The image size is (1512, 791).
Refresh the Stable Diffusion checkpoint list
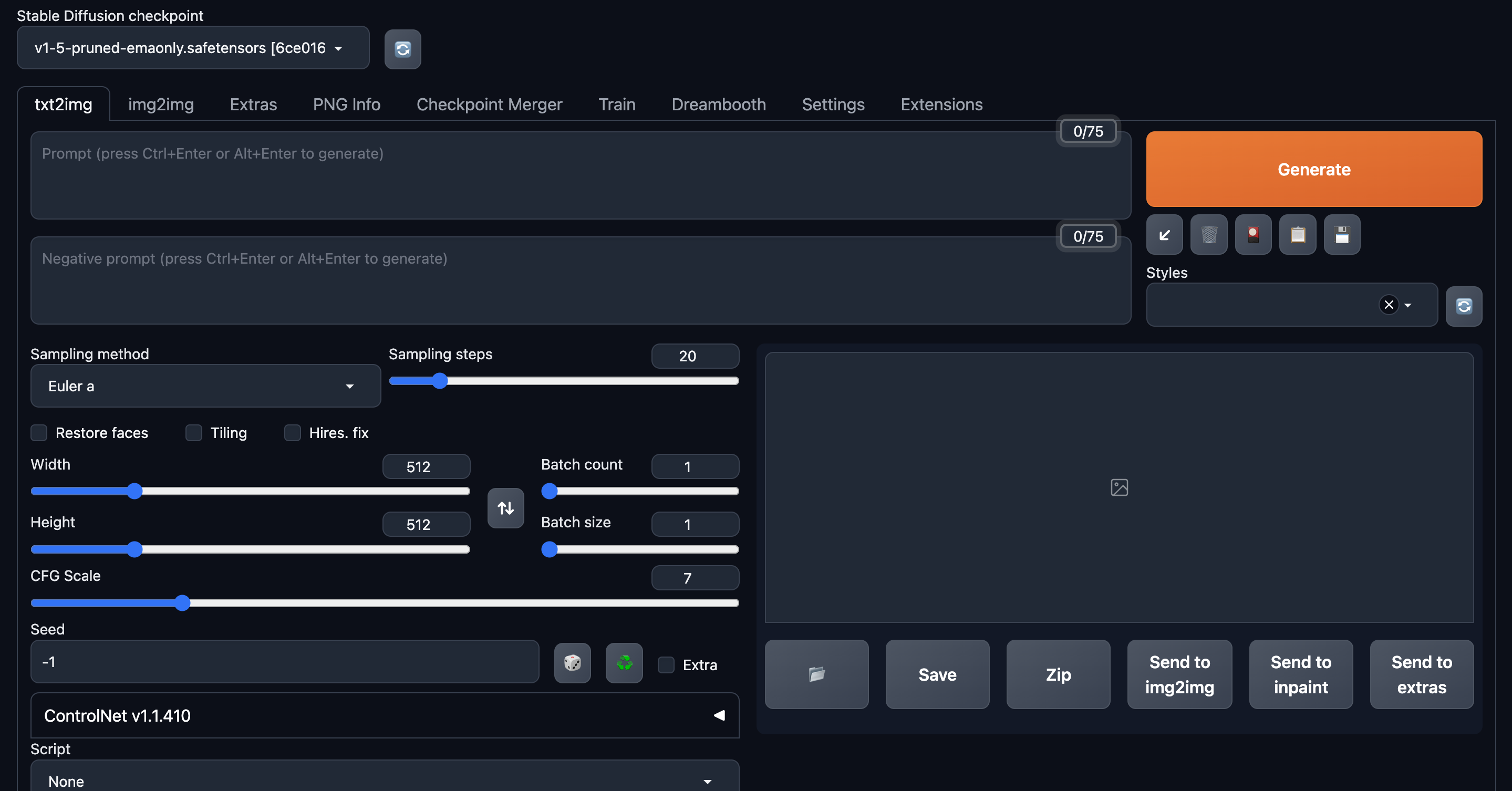402,49
